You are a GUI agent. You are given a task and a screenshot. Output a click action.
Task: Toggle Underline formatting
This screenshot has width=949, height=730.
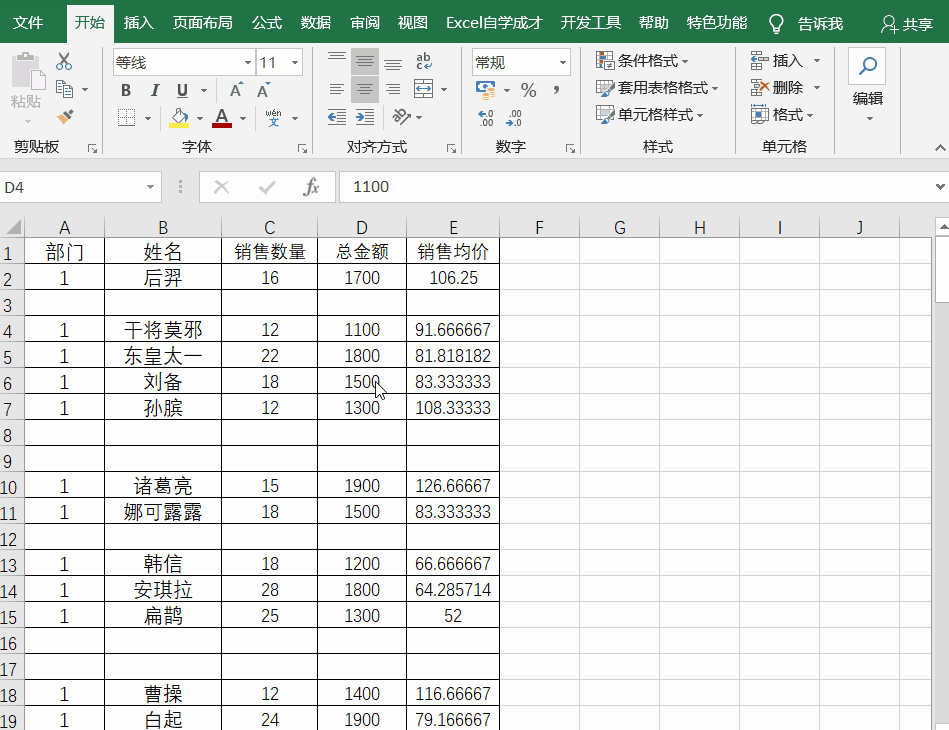[x=182, y=90]
